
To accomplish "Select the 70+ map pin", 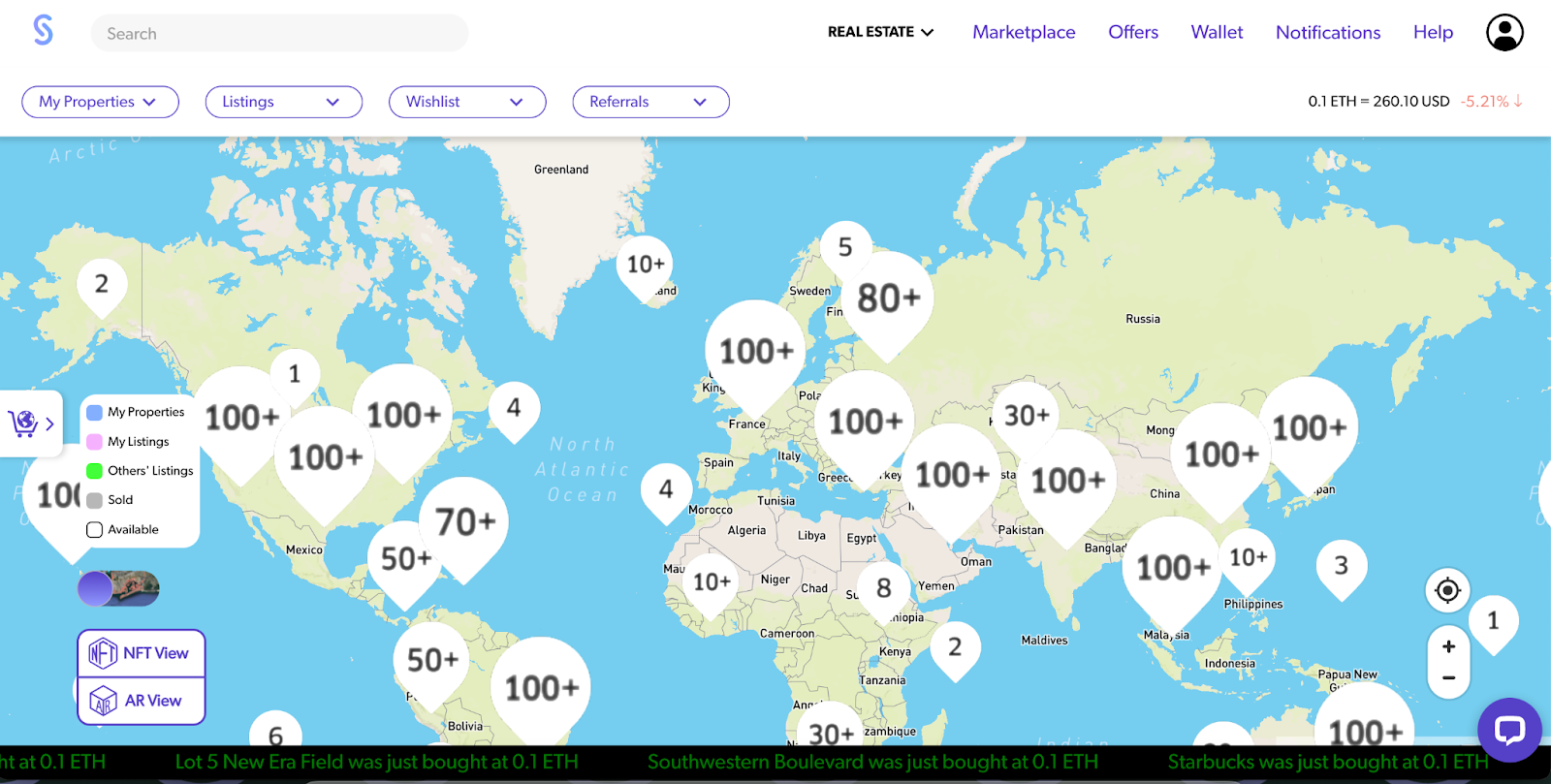I will (465, 527).
